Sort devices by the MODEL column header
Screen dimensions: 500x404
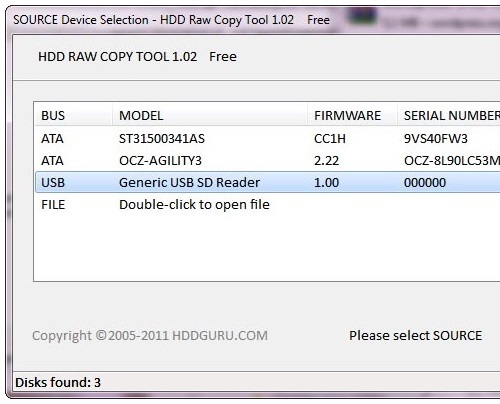tap(210, 116)
